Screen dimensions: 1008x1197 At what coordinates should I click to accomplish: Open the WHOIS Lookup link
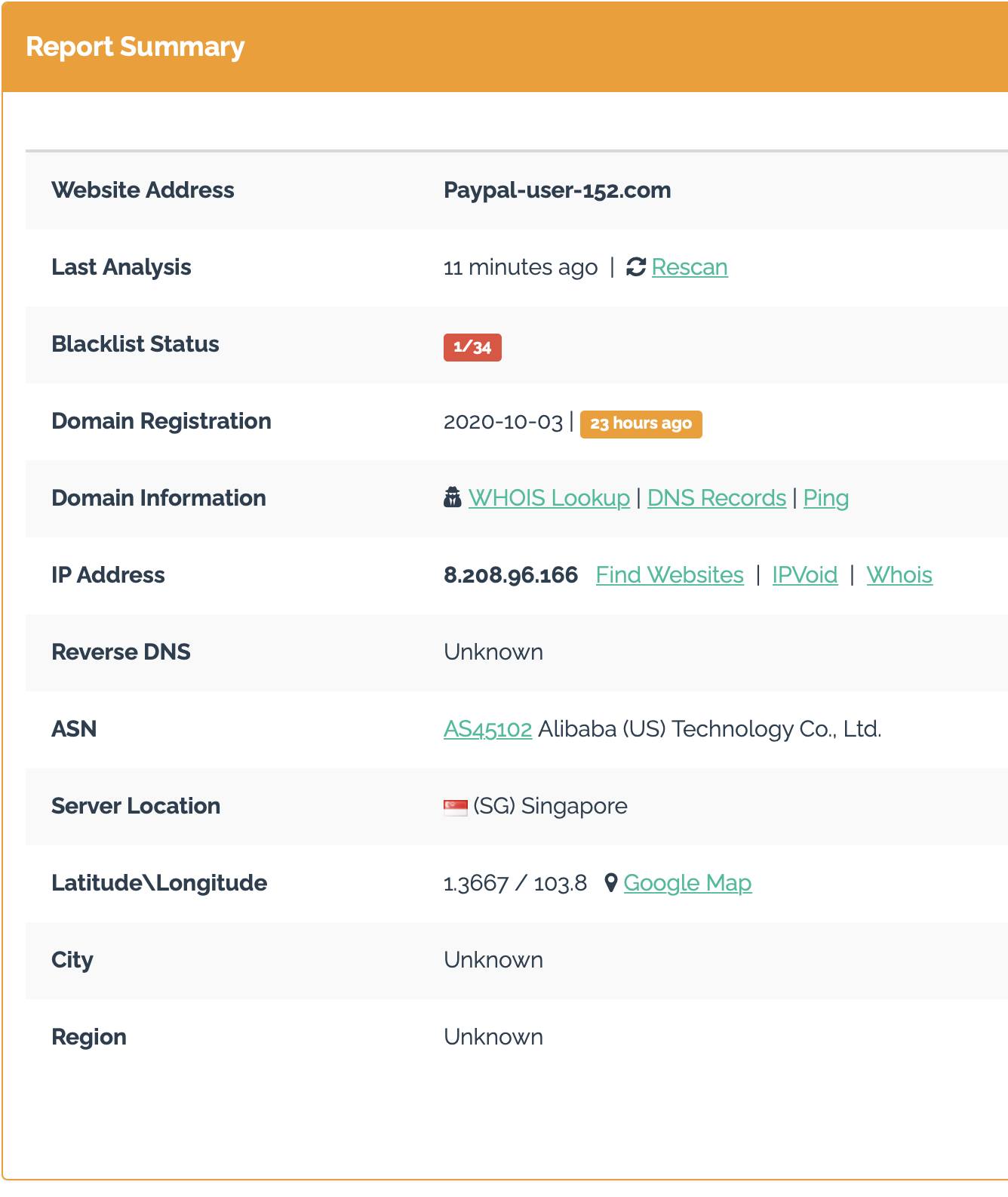pyautogui.click(x=549, y=498)
